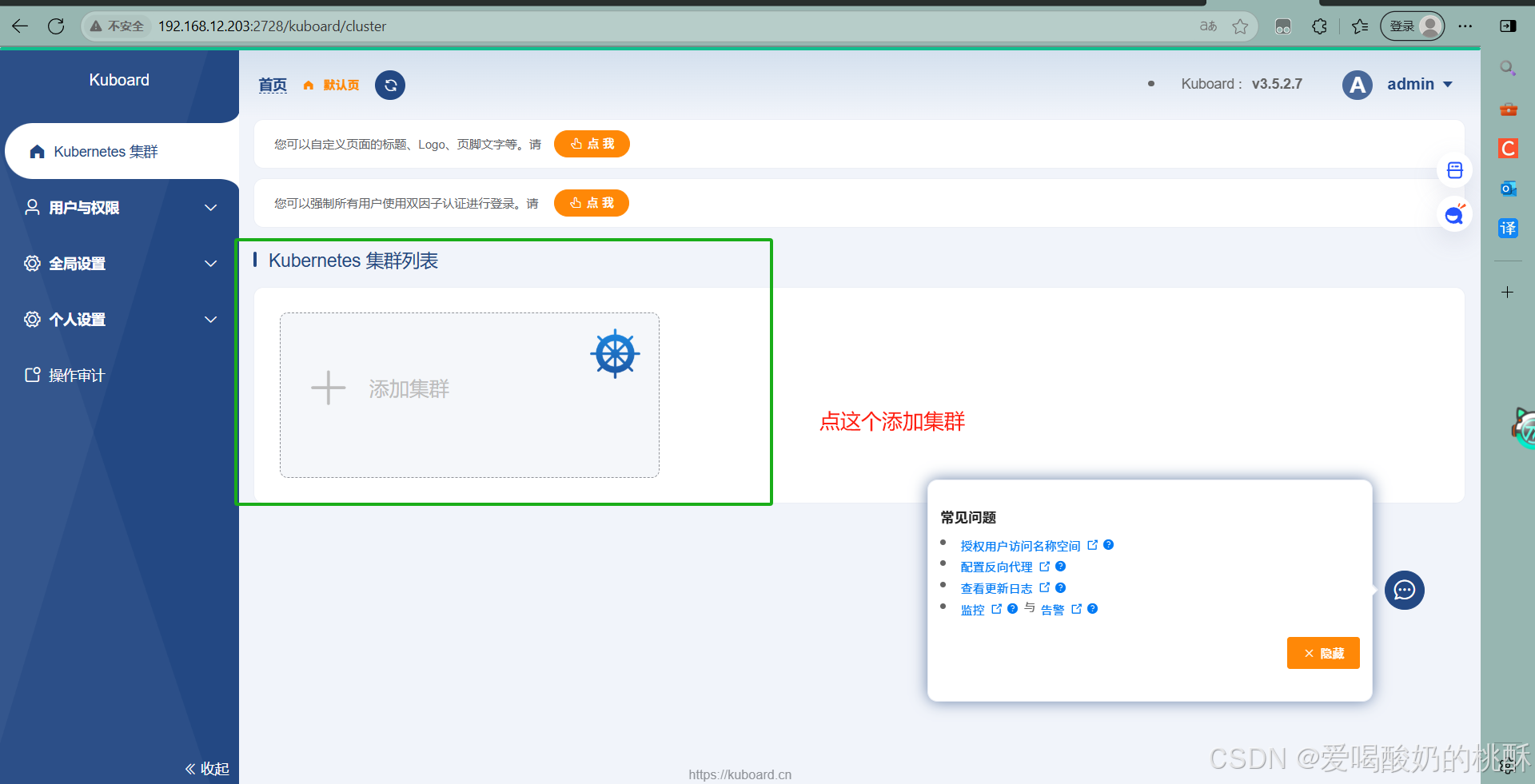Click the admin avatar A icon
Screen dimensions: 1535x784
(x=1358, y=85)
